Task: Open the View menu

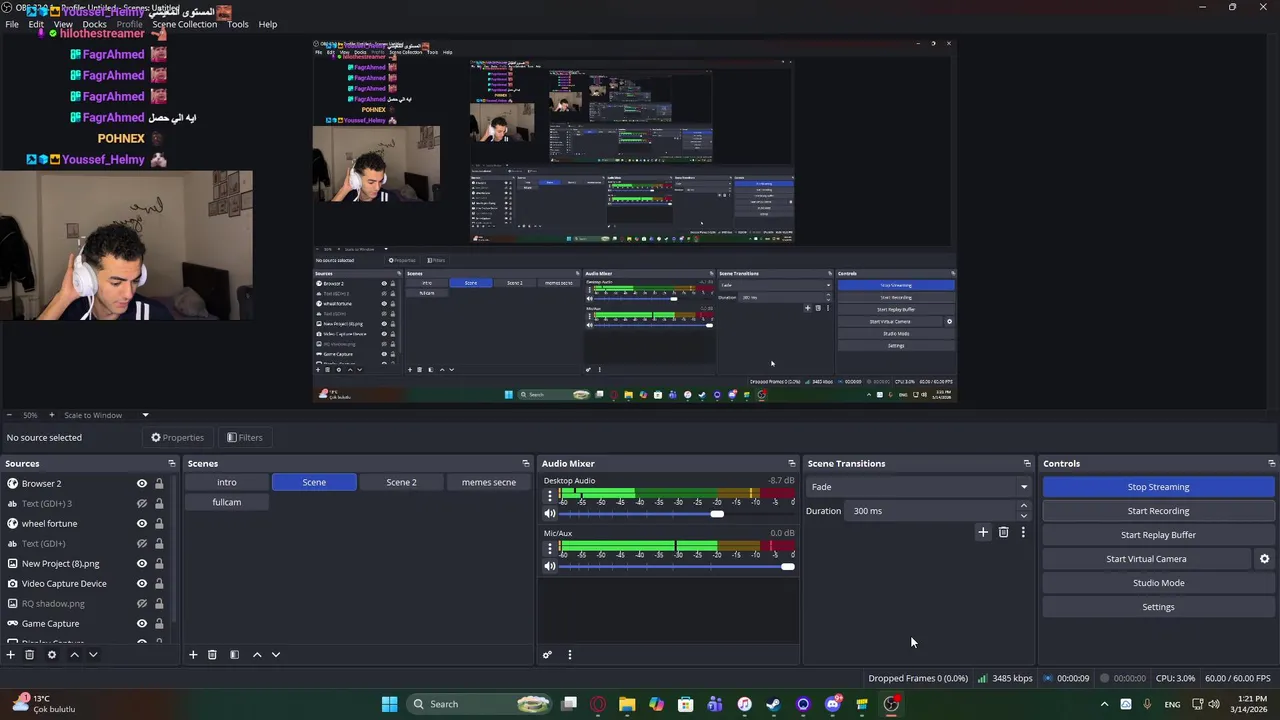Action: (x=63, y=24)
